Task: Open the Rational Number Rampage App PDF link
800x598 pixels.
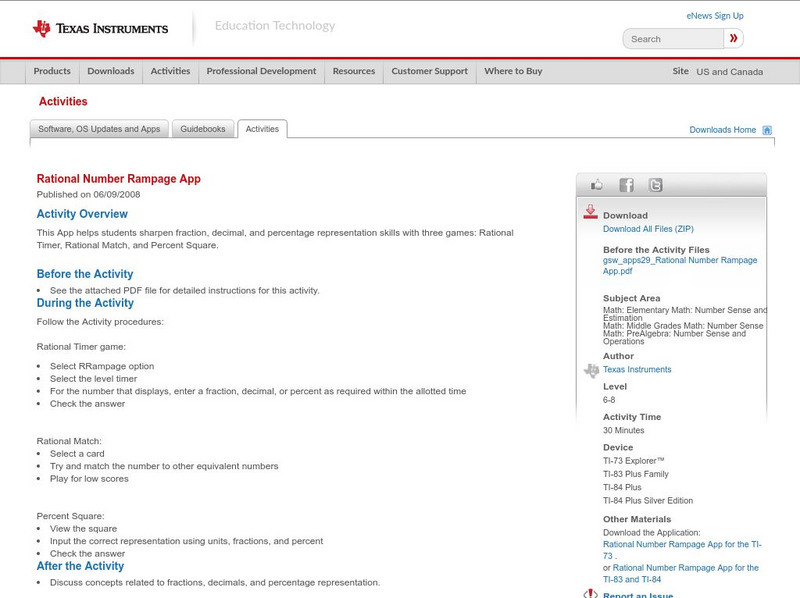Action: click(x=680, y=265)
